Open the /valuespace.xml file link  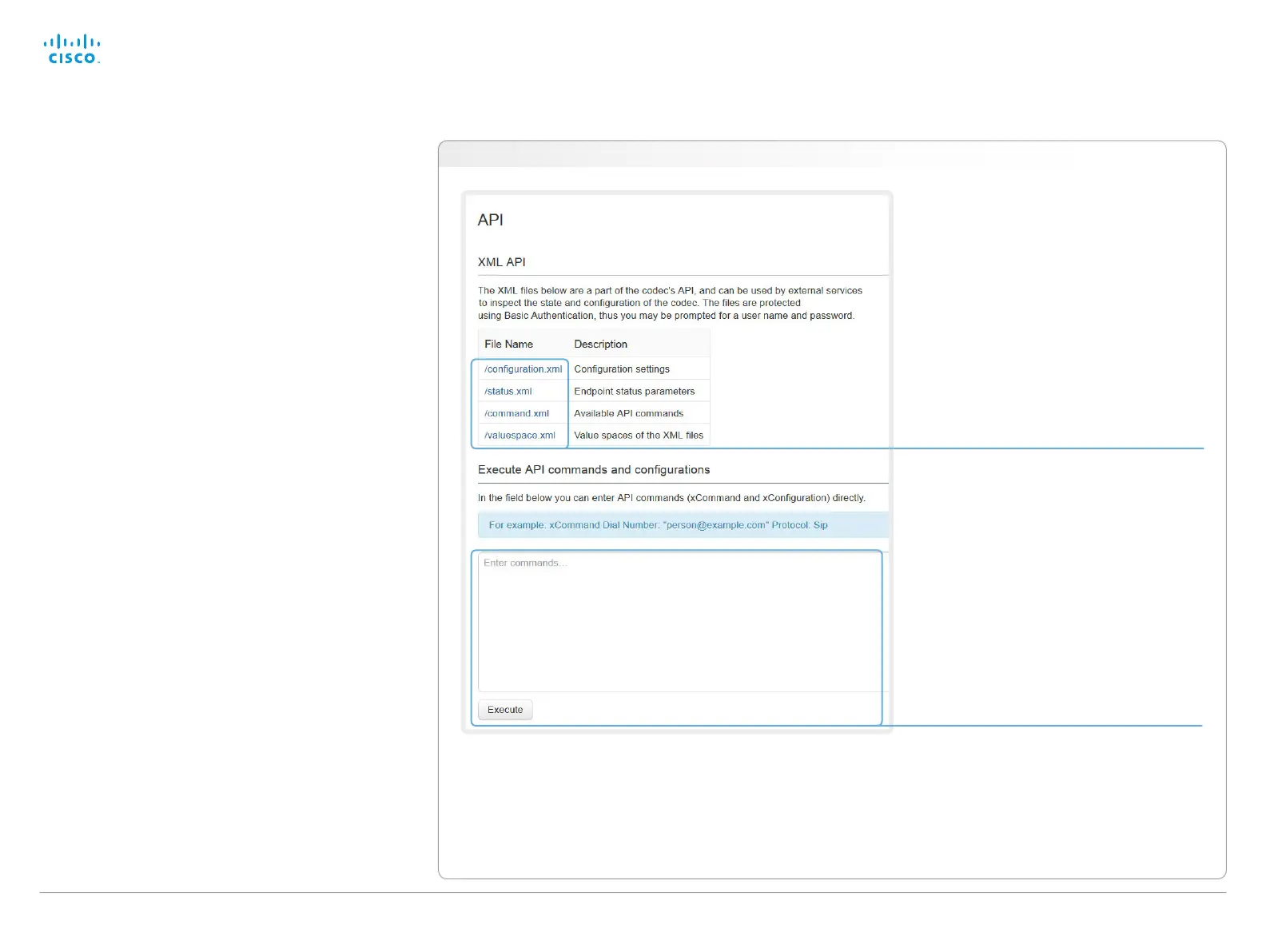(x=520, y=436)
